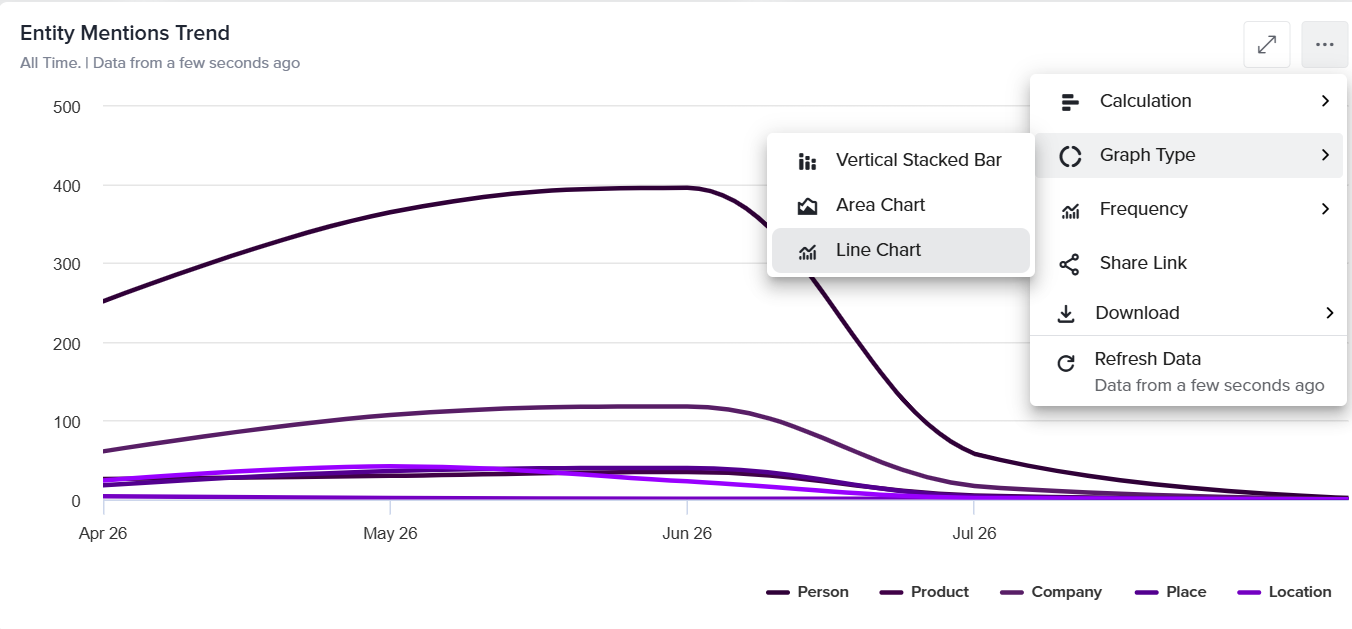
Task: Toggle the Location series in legend
Action: [x=1284, y=592]
